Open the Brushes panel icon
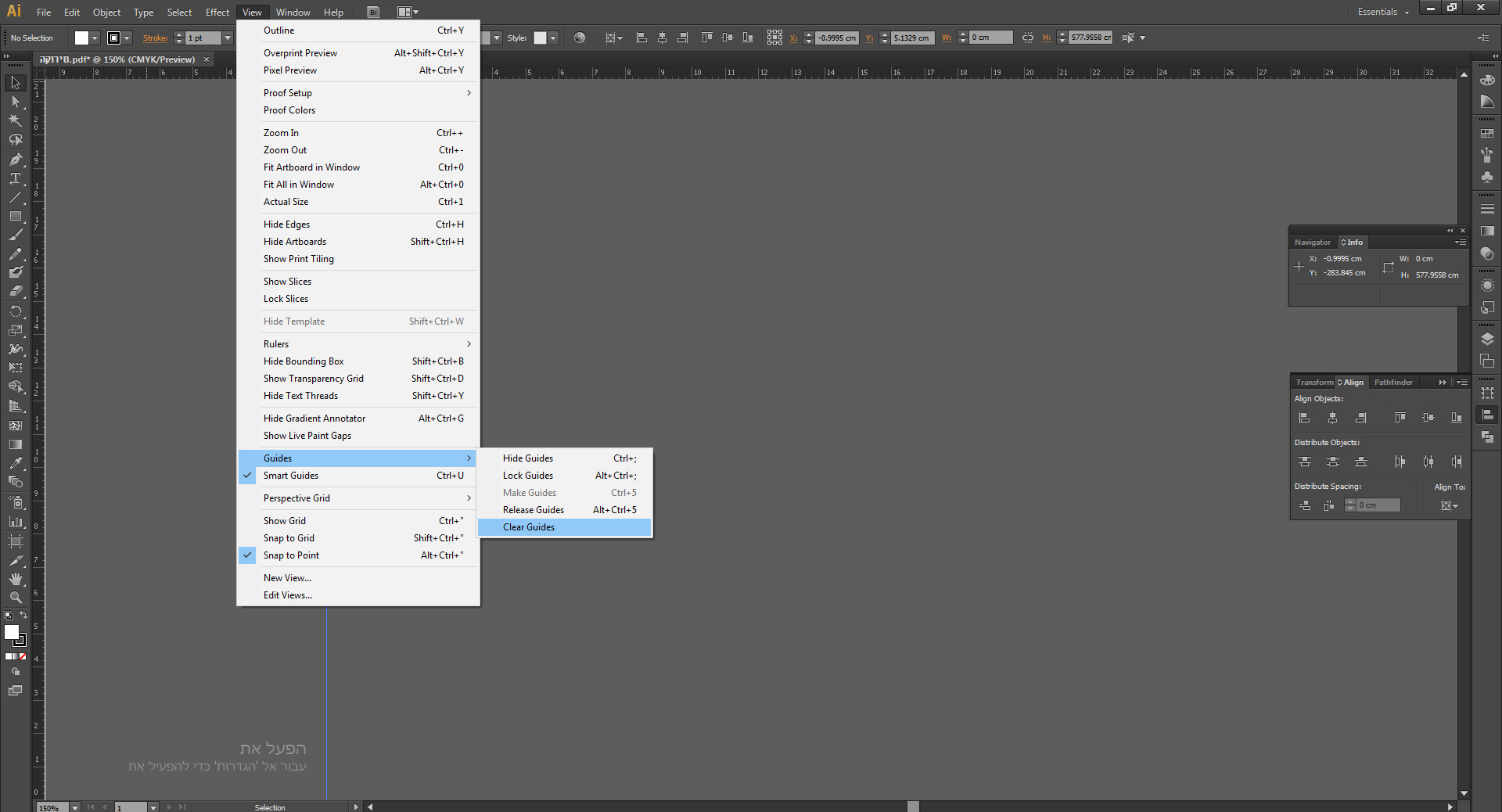Image resolution: width=1502 pixels, height=812 pixels. tap(1487, 156)
